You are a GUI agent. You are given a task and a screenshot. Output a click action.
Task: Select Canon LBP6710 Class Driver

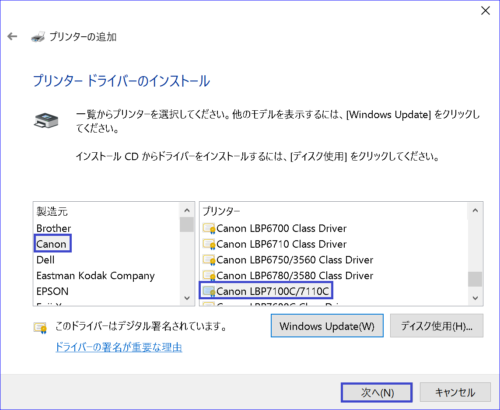click(x=281, y=244)
